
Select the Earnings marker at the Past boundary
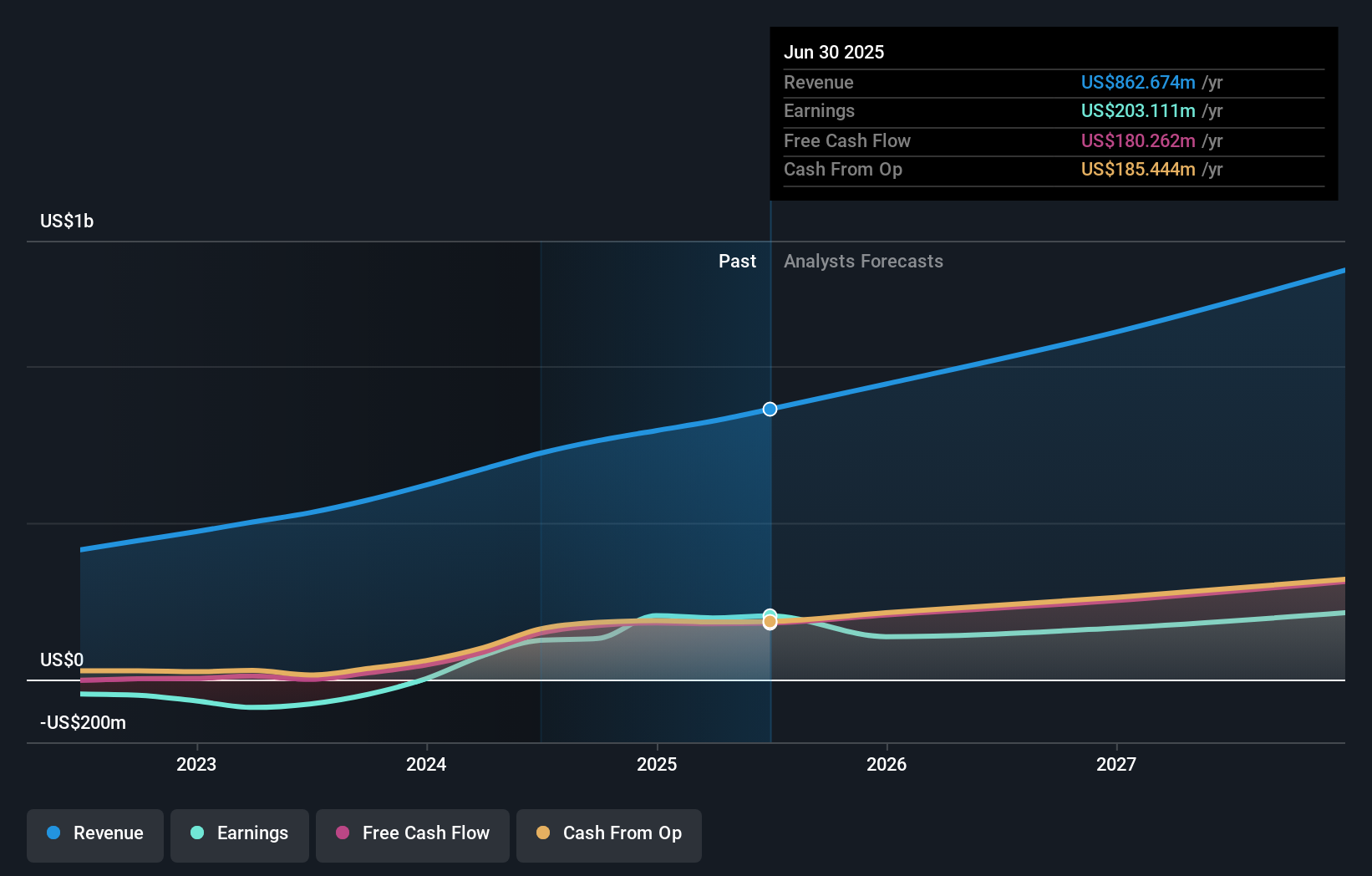pos(769,612)
